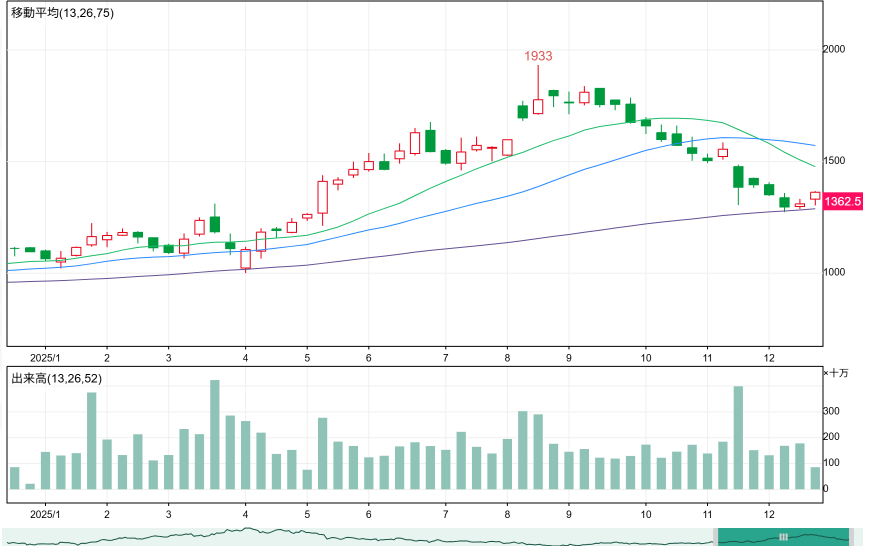This screenshot has width=872, height=552.
Task: Click the tall volume bar in mid-November
Action: tap(738, 438)
